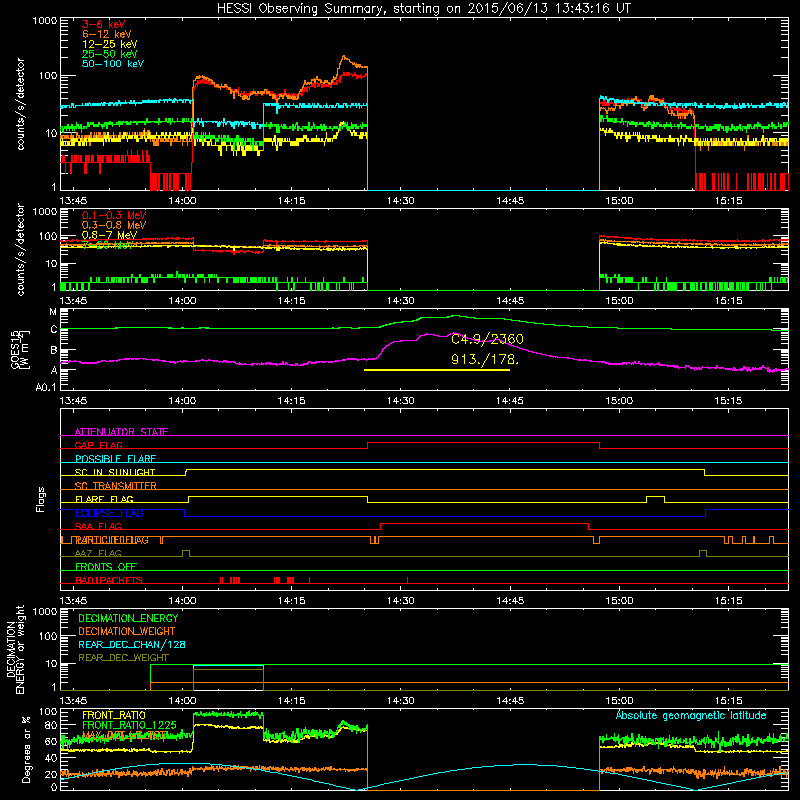The width and height of the screenshot is (800, 800).
Task: Select the 50-100 keV legend label
Action: click(x=113, y=64)
